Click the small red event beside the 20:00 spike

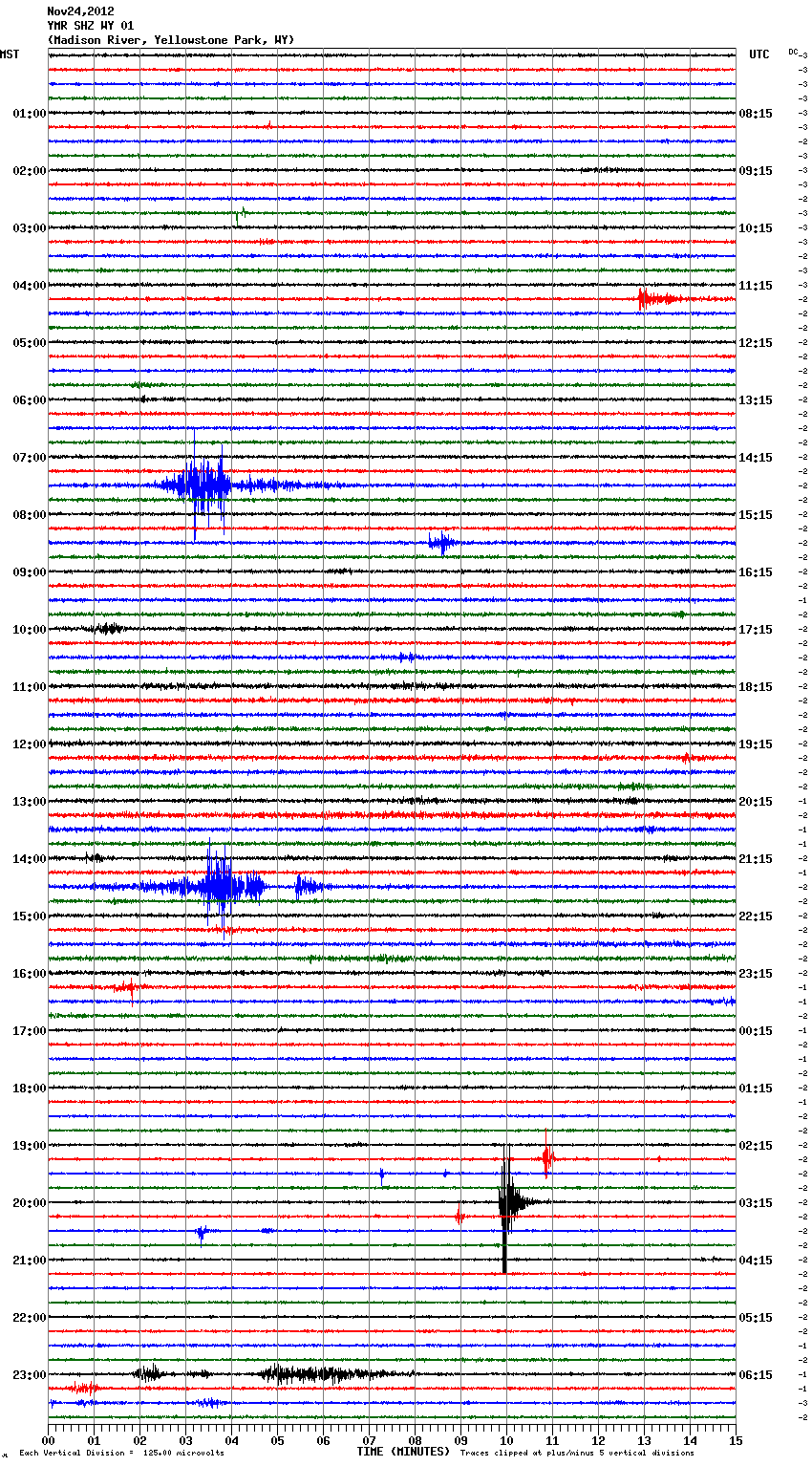(459, 1216)
